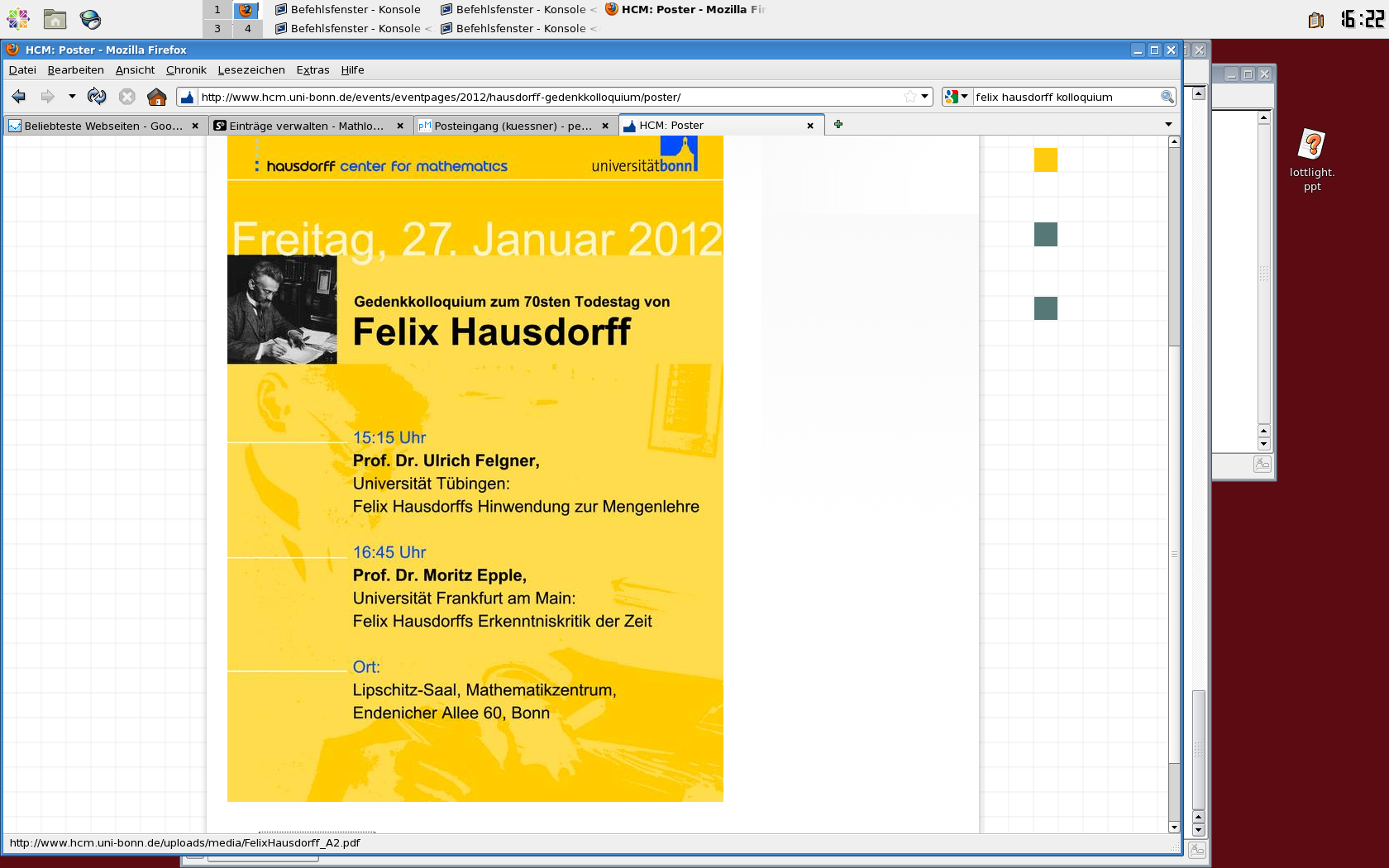Image resolution: width=1389 pixels, height=868 pixels.
Task: Expand the URL bar history dropdown
Action: 924,97
